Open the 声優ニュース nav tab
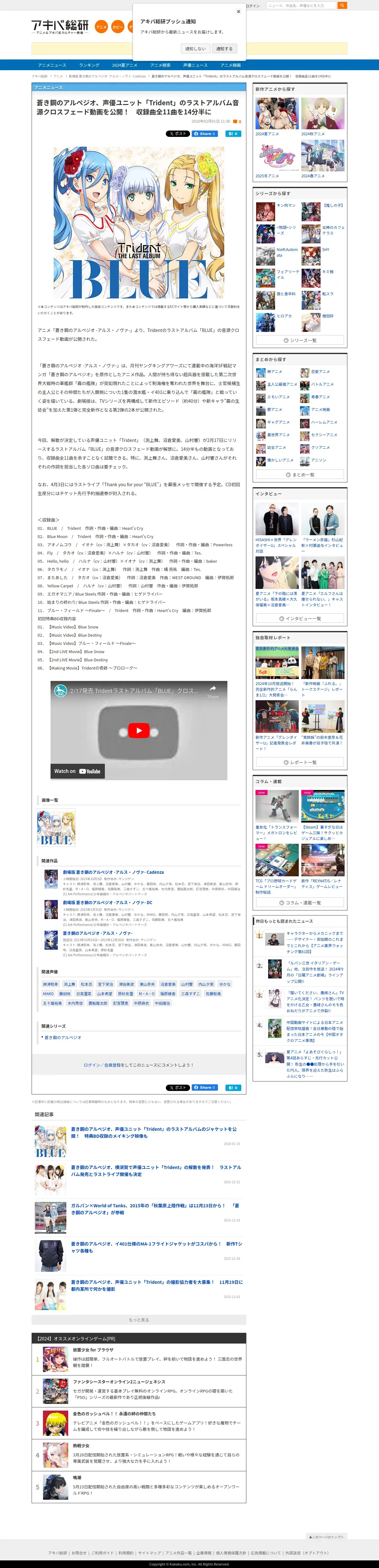 click(195, 65)
